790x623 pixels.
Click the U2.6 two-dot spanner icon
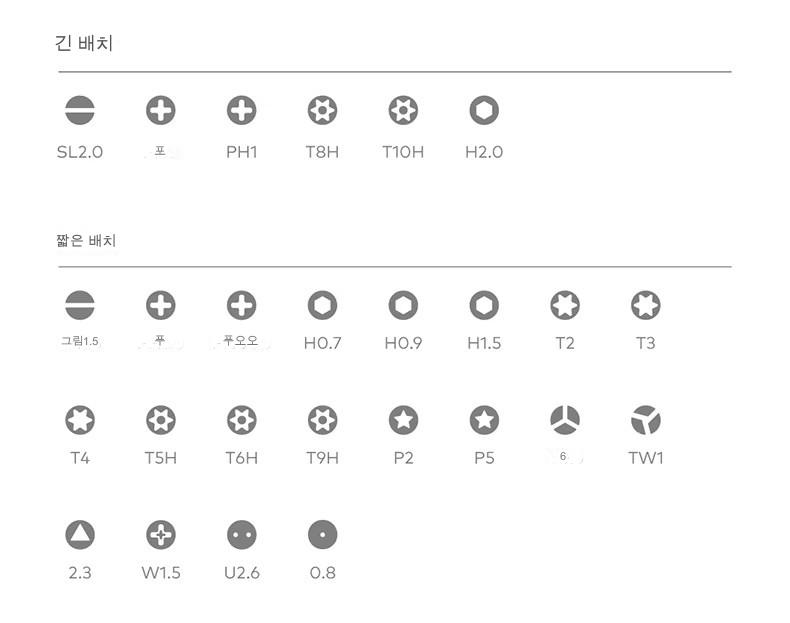[x=241, y=535]
